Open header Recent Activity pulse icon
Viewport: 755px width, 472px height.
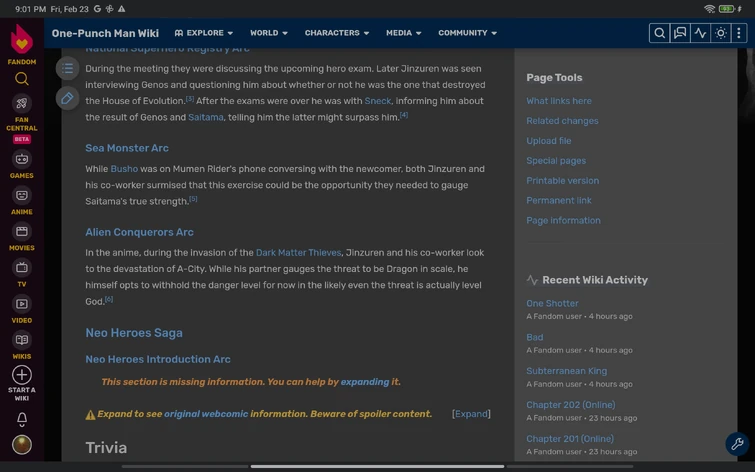pos(700,33)
